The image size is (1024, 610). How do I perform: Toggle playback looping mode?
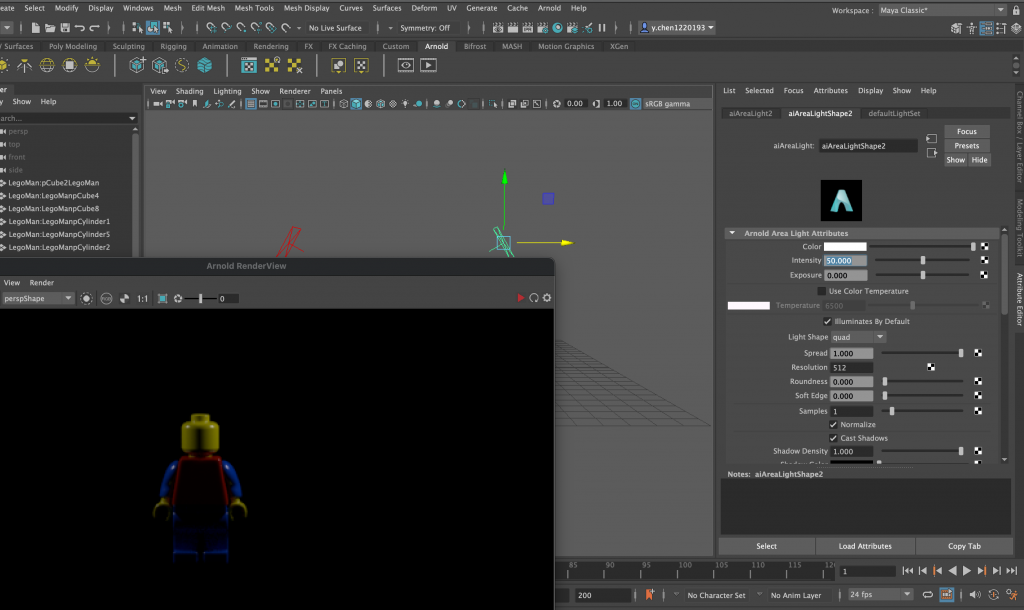pyautogui.click(x=927, y=594)
